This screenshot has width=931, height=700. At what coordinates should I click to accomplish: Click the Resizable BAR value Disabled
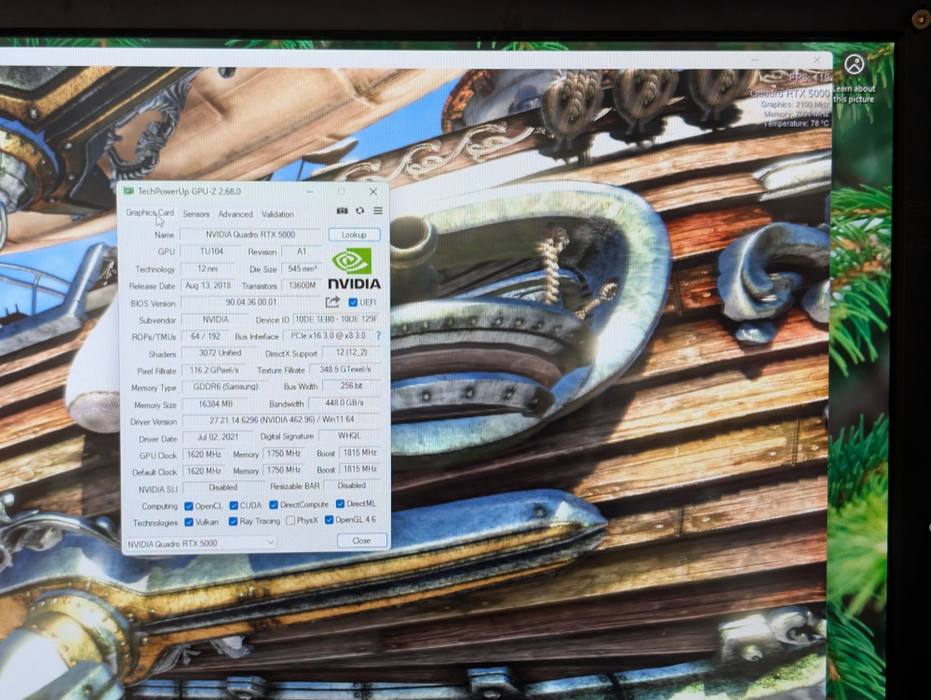352,485
